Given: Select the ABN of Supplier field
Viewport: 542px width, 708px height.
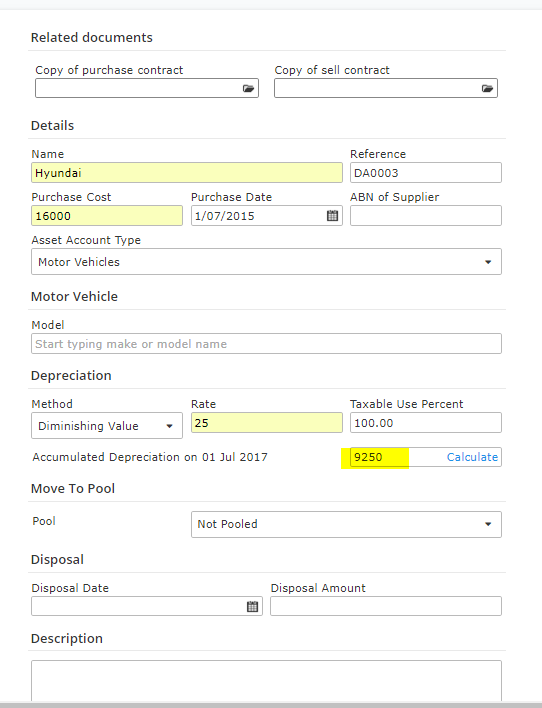Looking at the screenshot, I should coord(426,216).
